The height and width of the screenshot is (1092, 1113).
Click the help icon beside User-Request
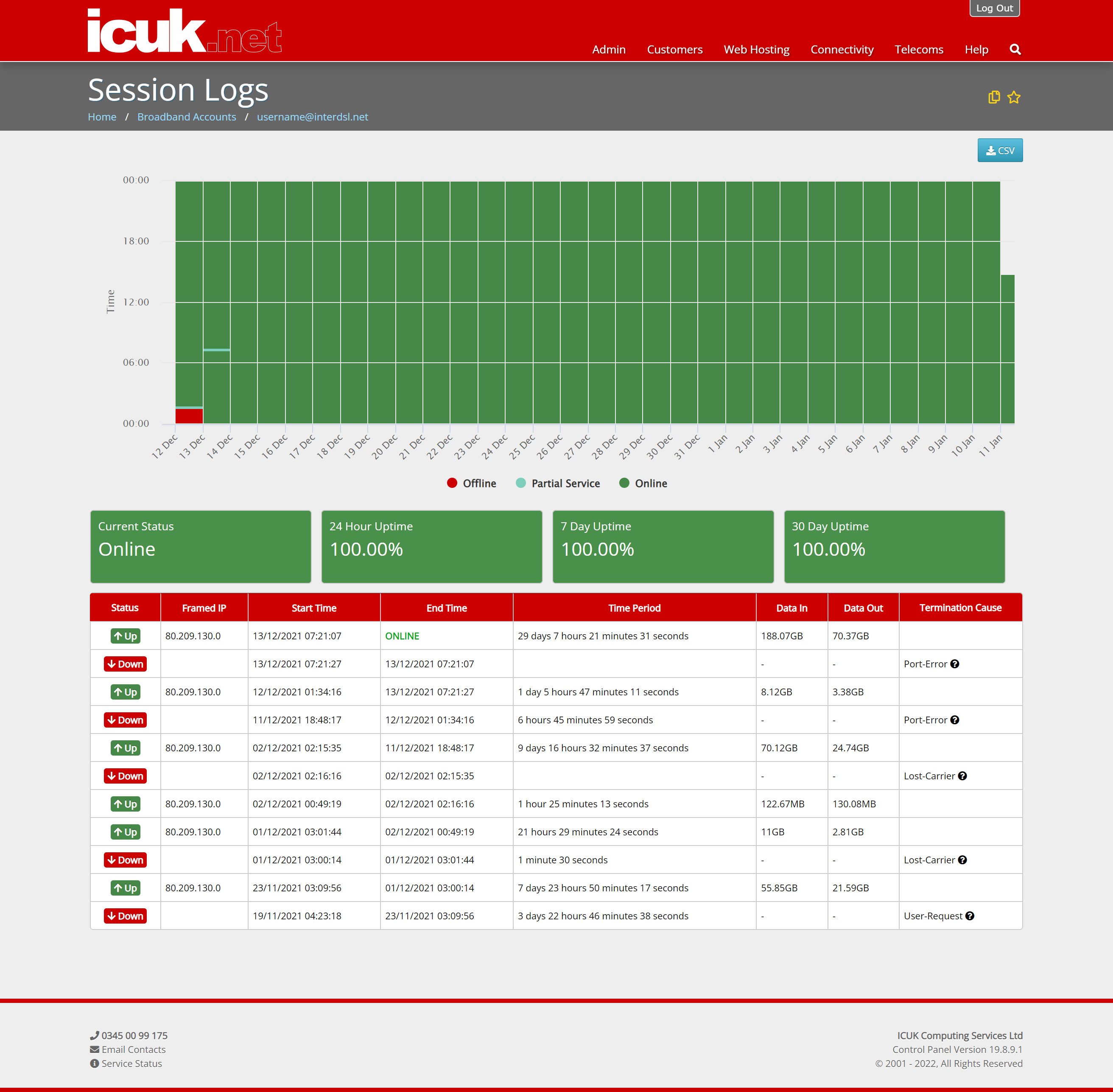point(970,916)
